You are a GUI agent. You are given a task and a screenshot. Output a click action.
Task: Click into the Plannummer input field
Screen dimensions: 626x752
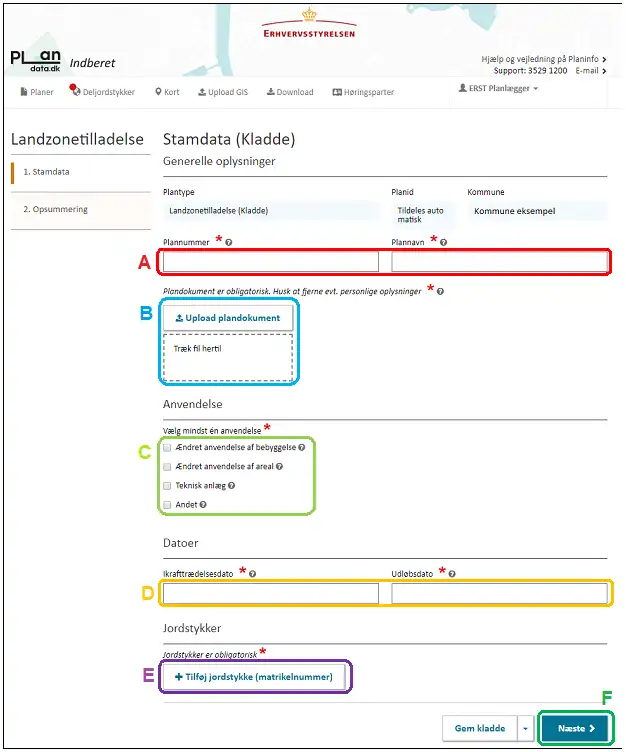(271, 262)
